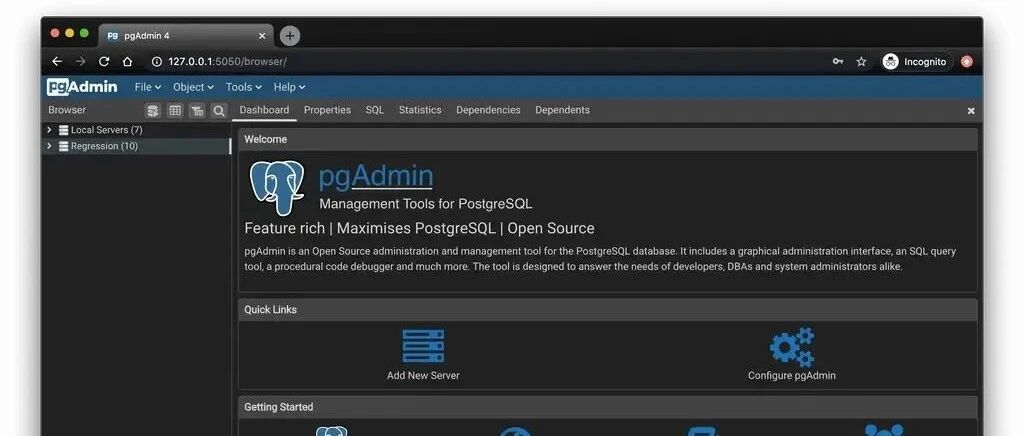Select the pgAdmin 4 browser tab
This screenshot has width=1024, height=436.
[x=186, y=36]
